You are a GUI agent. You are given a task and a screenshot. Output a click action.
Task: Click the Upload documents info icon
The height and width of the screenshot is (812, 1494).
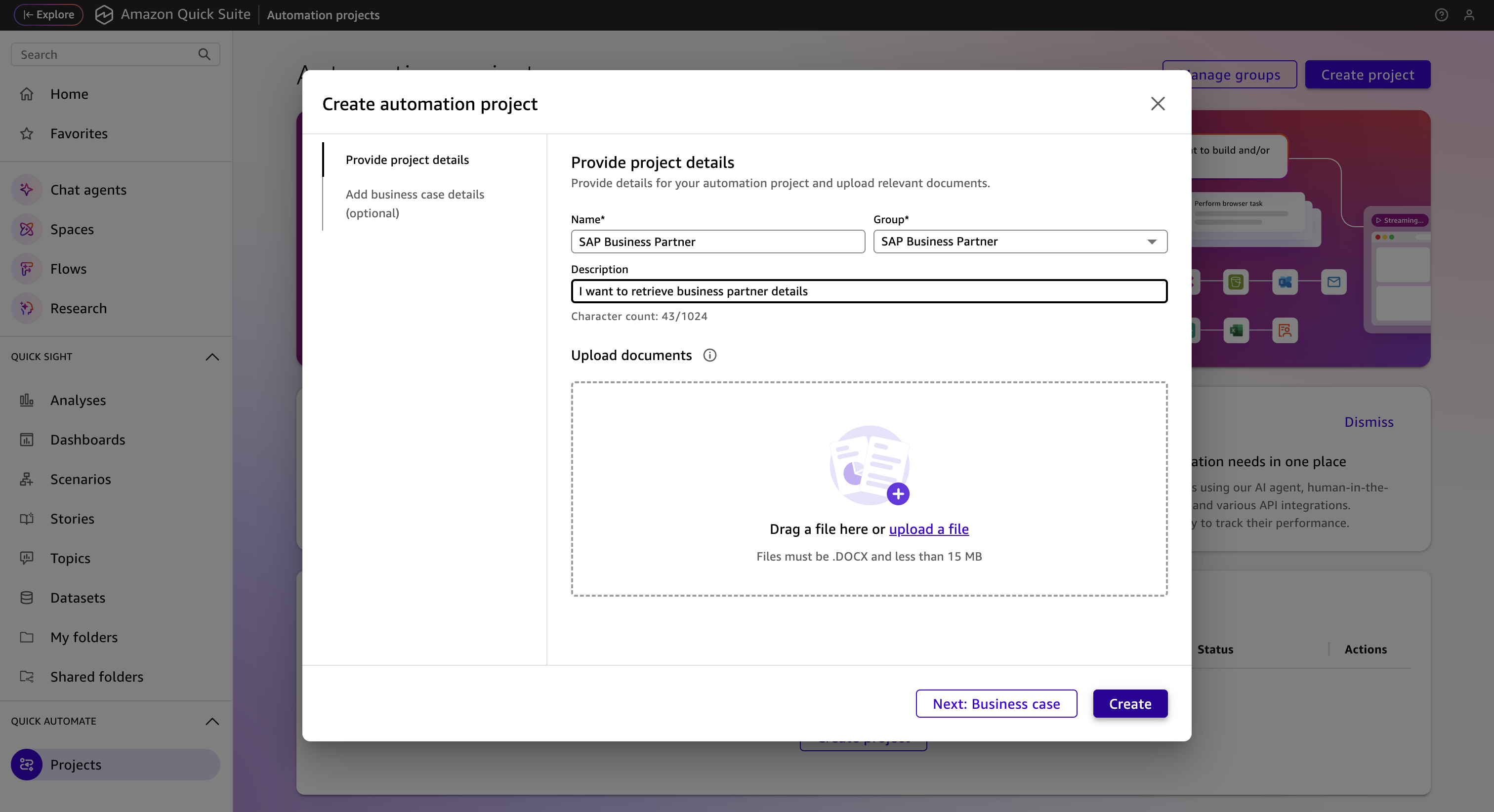[x=709, y=355]
